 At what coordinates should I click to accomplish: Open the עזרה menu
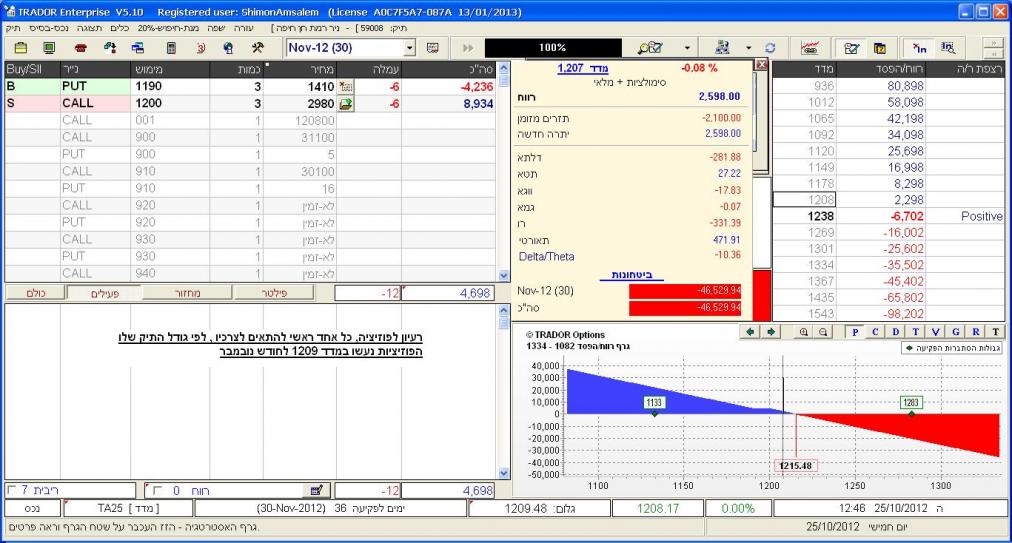(x=244, y=28)
